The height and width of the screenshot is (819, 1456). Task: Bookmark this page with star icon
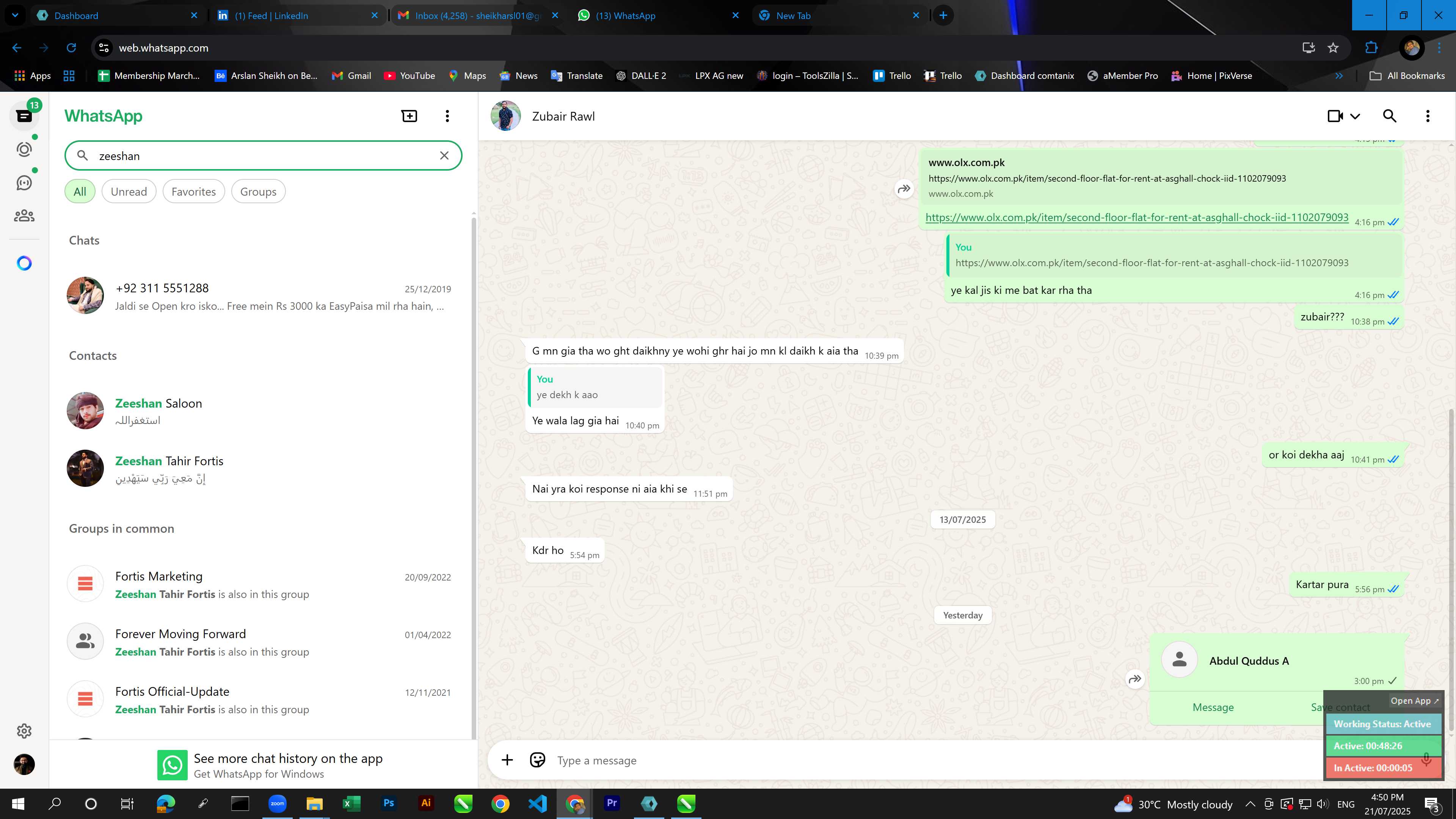click(x=1334, y=48)
